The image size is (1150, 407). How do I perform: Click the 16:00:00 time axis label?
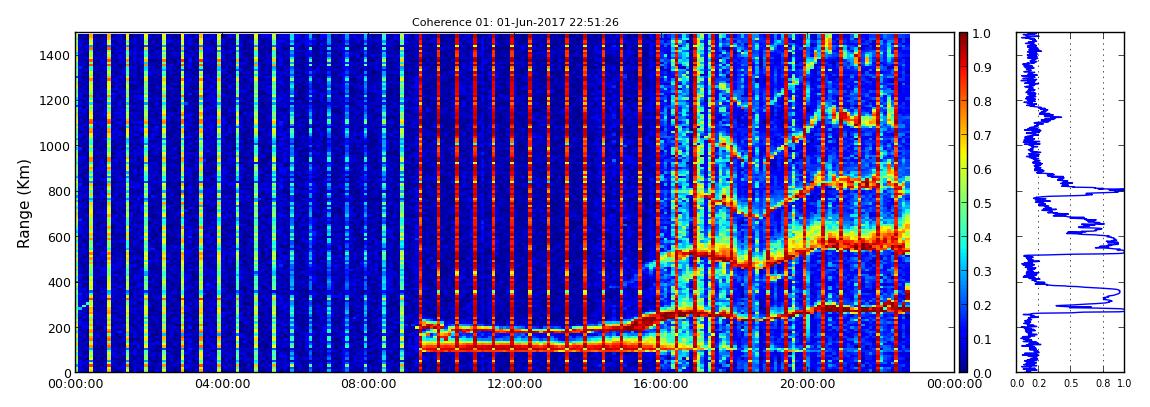pyautogui.click(x=661, y=384)
